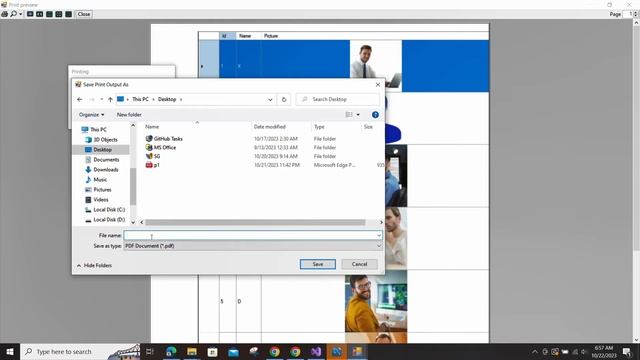Select Documents in the navigation tree
640x360 pixels.
point(106,160)
